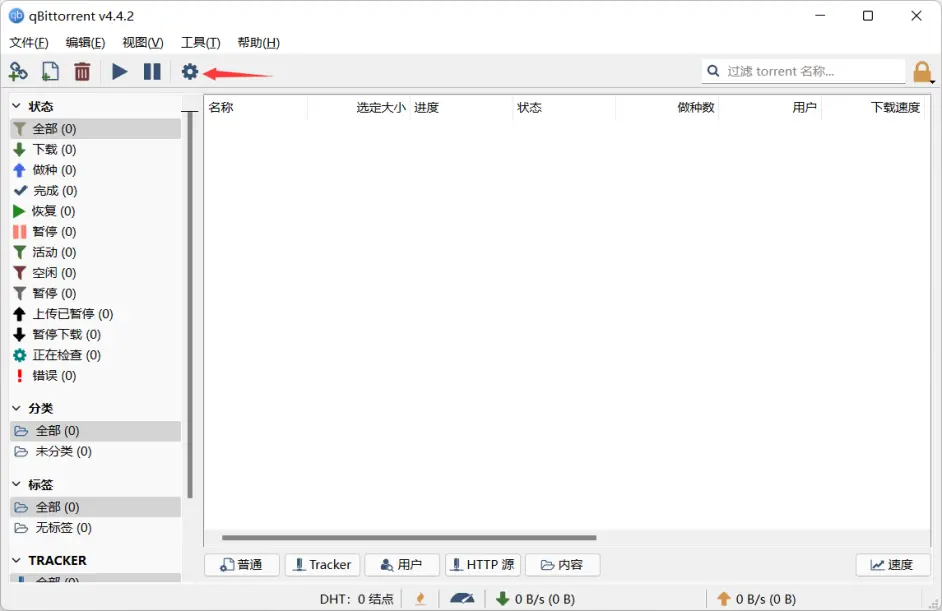Screen dimensions: 942x611
Task: Select the 上传已暂停 (0) filter
Action: [96, 314]
